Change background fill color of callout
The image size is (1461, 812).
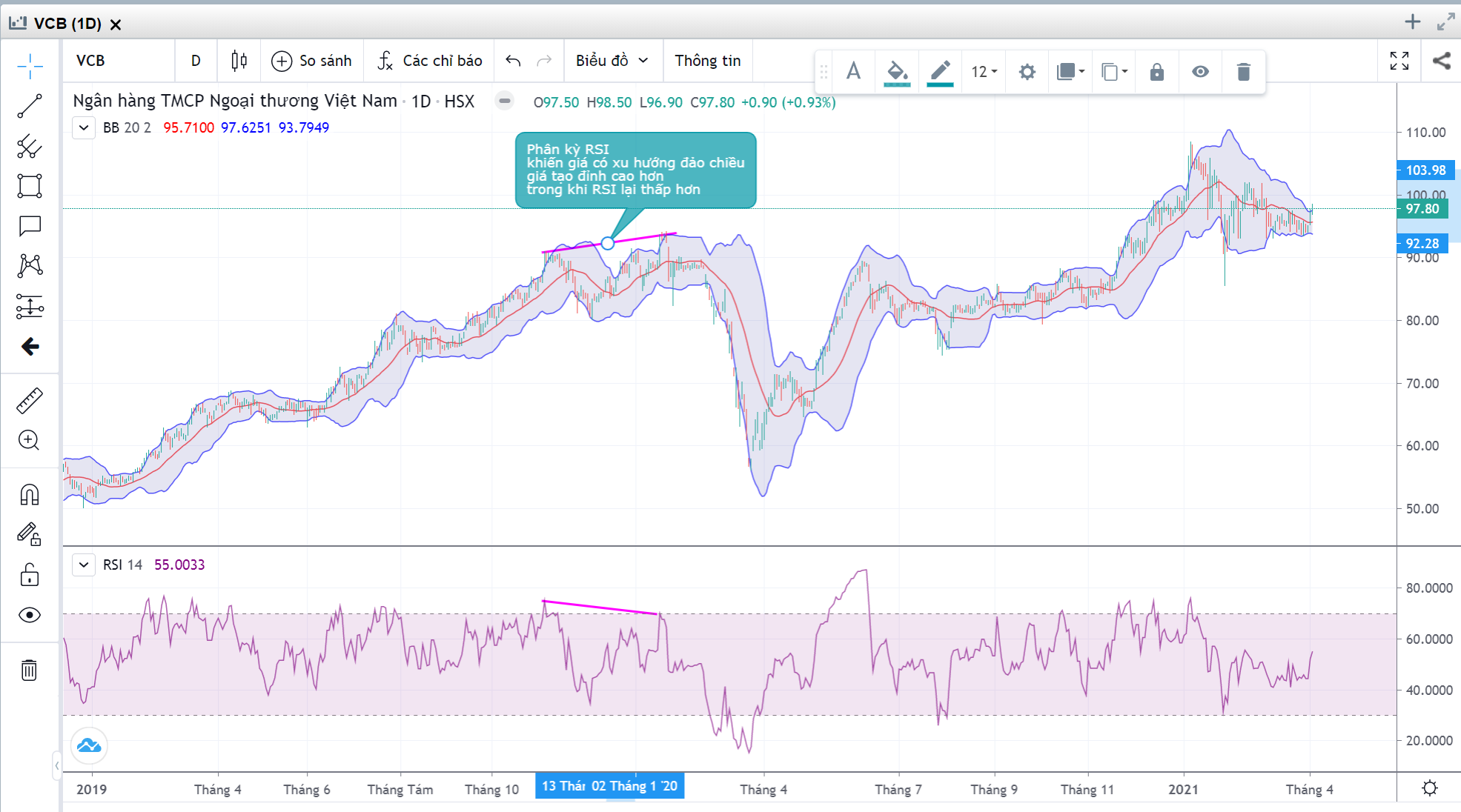[x=897, y=72]
